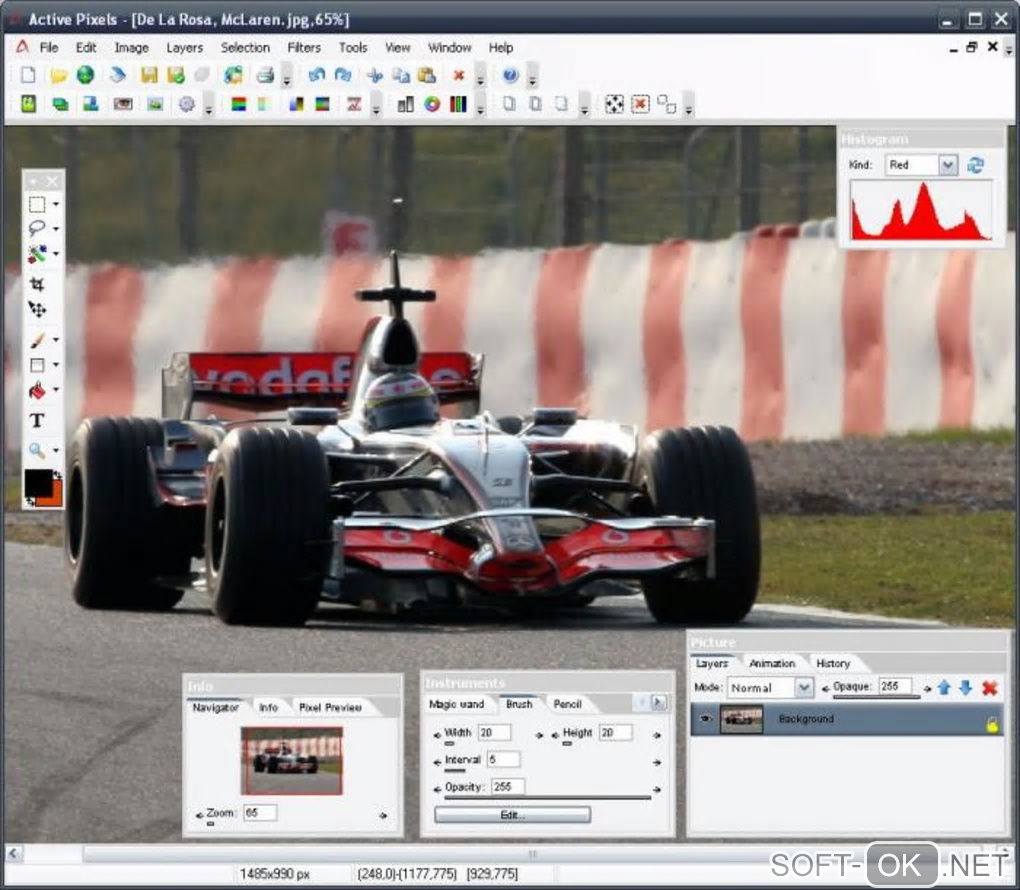Click the Edit... button in Instruments
The image size is (1020, 890).
(x=513, y=815)
